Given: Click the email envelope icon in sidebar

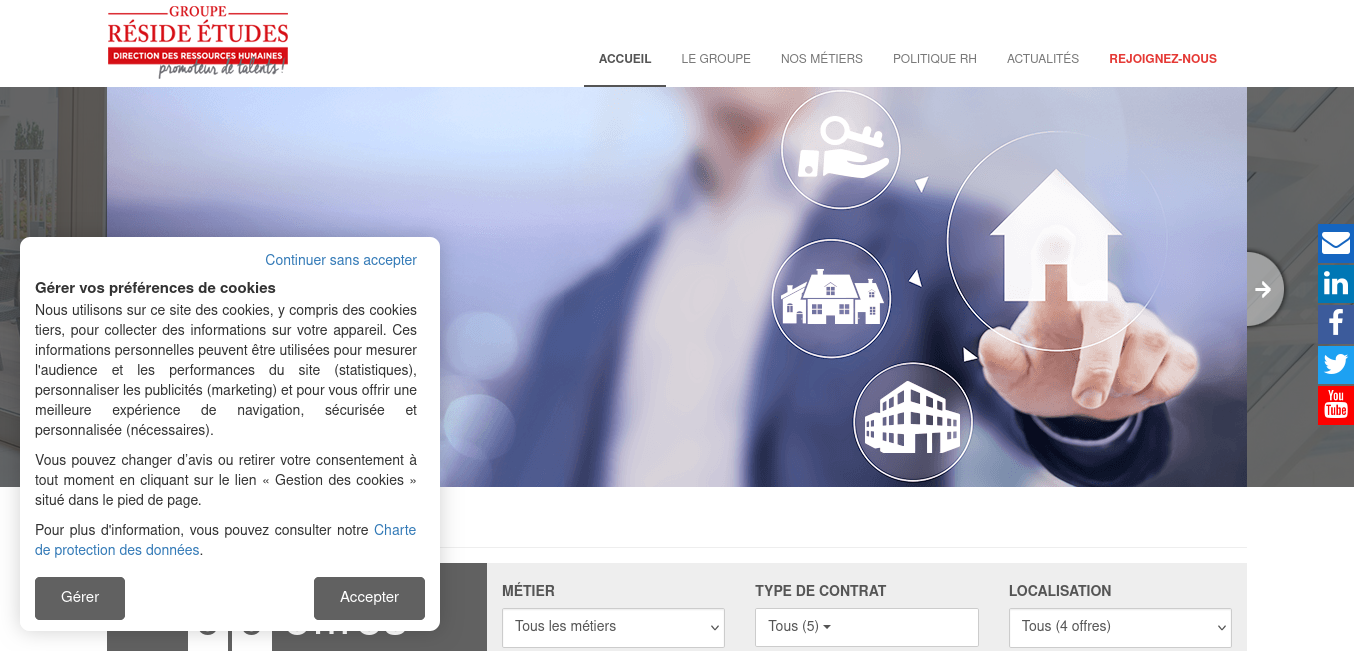Looking at the screenshot, I should pos(1336,243).
